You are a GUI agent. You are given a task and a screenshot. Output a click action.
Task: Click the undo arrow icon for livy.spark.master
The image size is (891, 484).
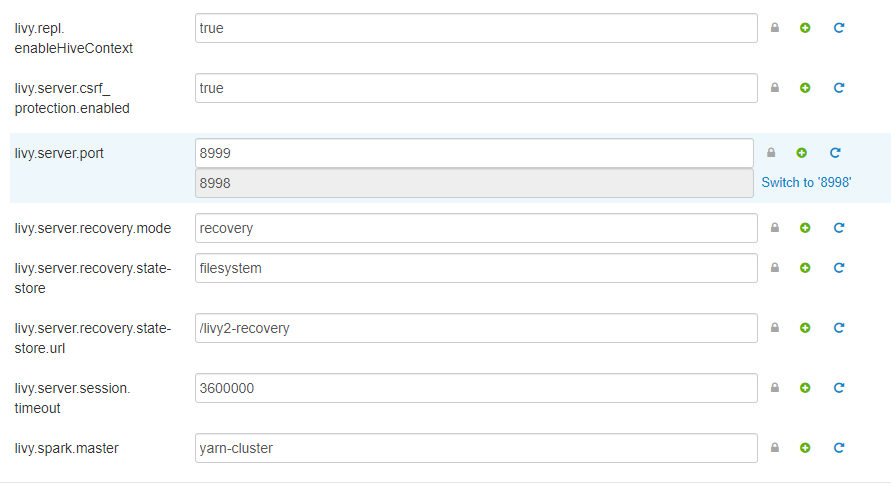tap(839, 448)
